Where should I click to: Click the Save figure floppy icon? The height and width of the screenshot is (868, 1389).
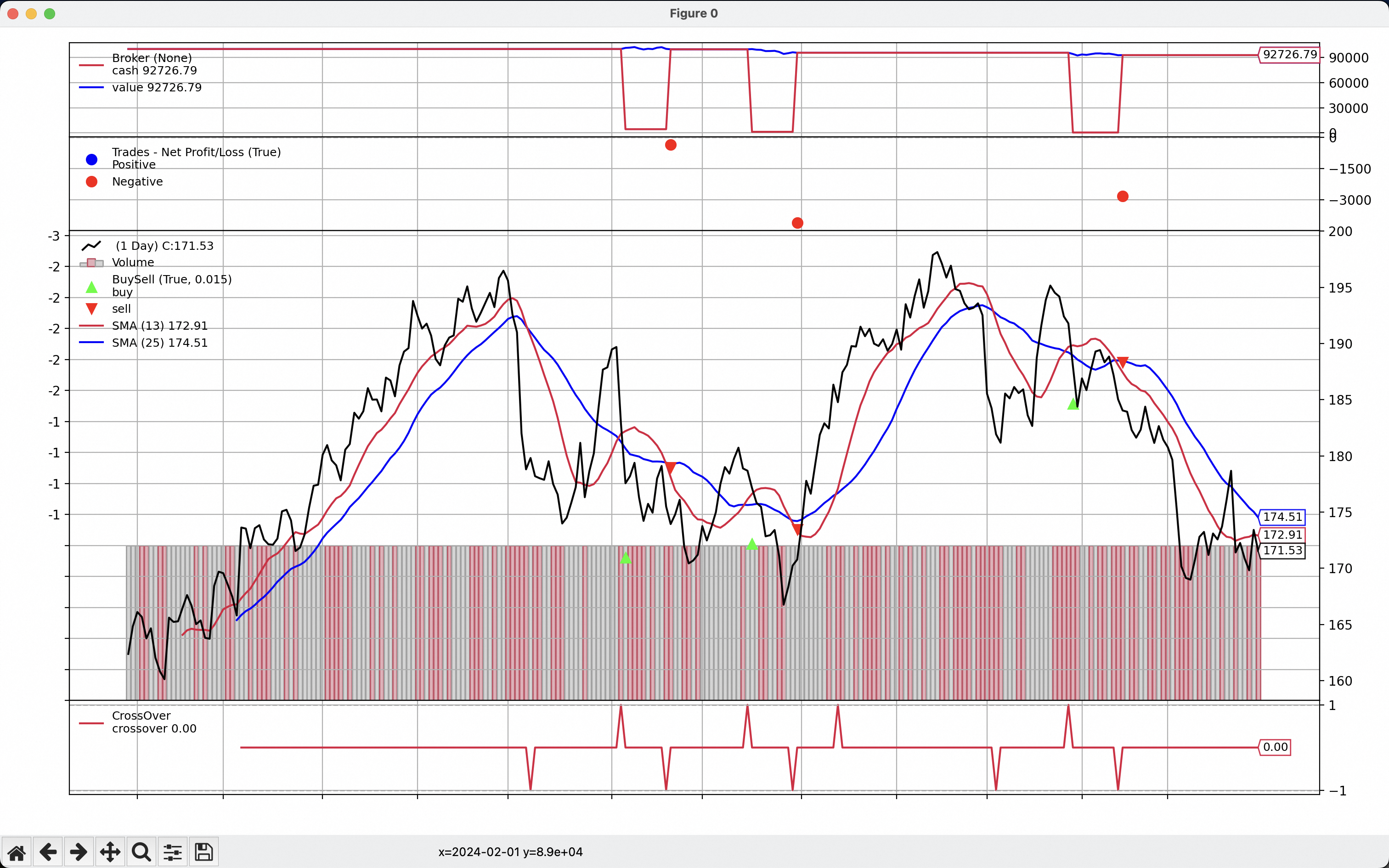pyautogui.click(x=204, y=852)
